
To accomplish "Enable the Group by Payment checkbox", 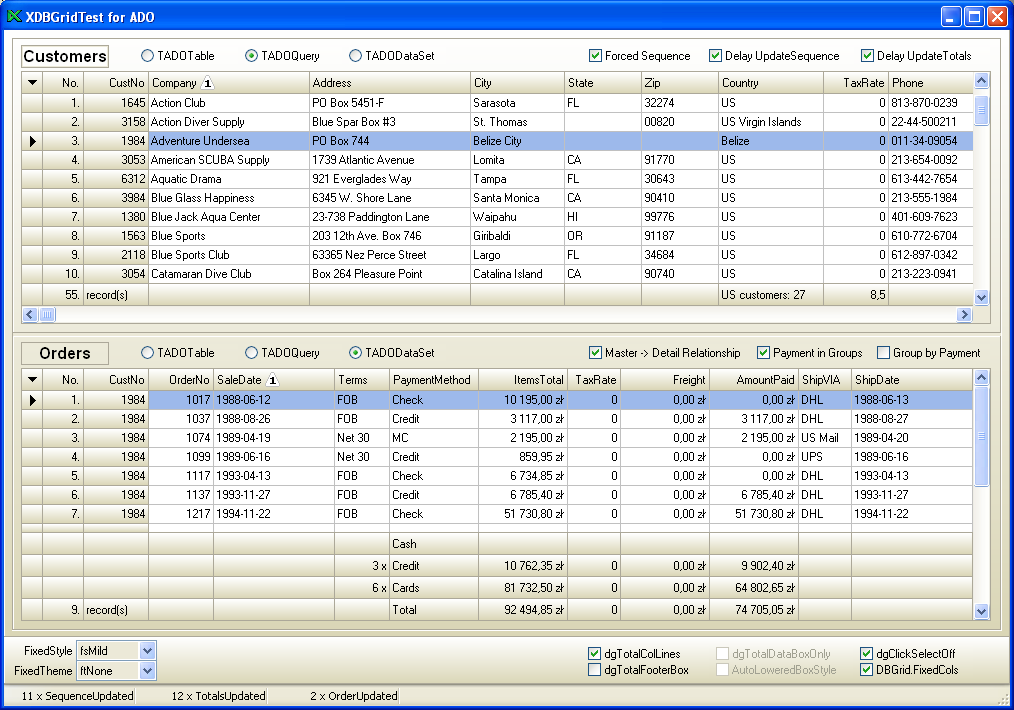I will pos(883,353).
